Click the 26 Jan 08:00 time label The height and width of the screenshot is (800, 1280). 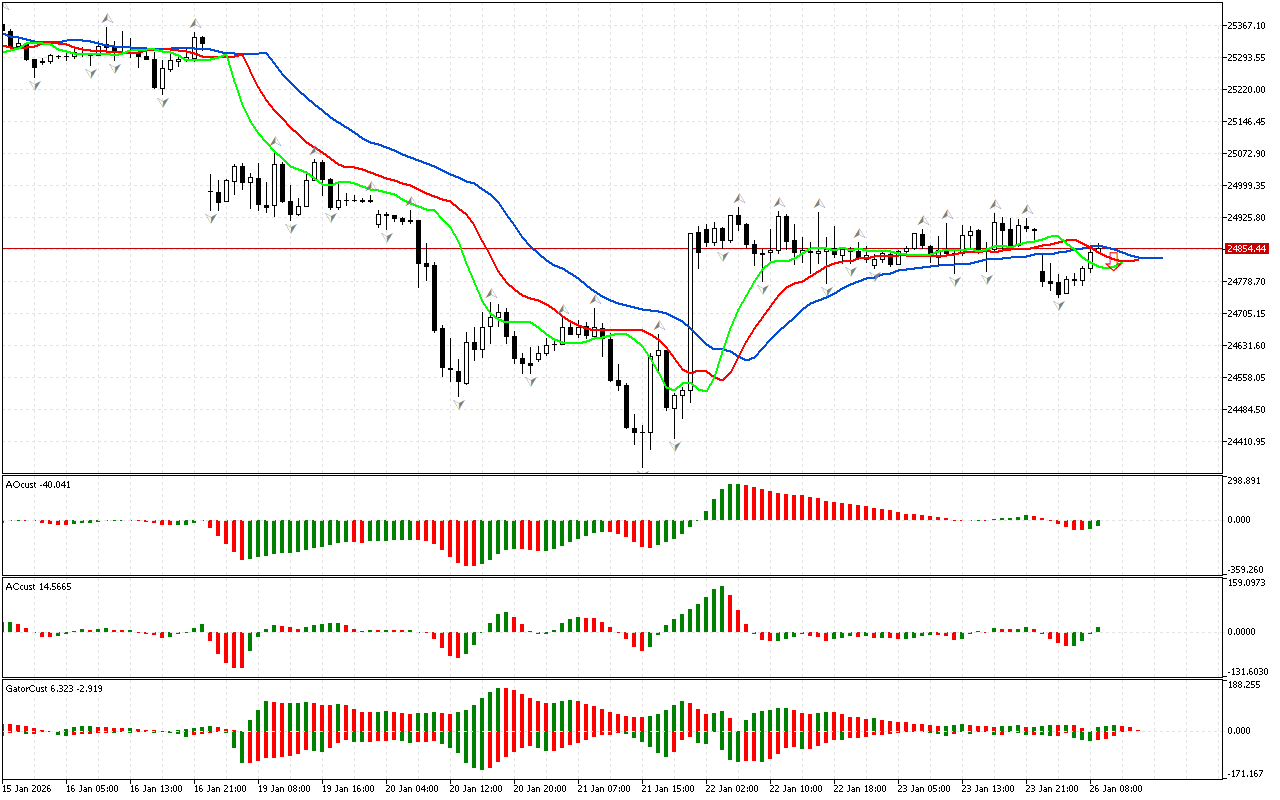pyautogui.click(x=1117, y=788)
